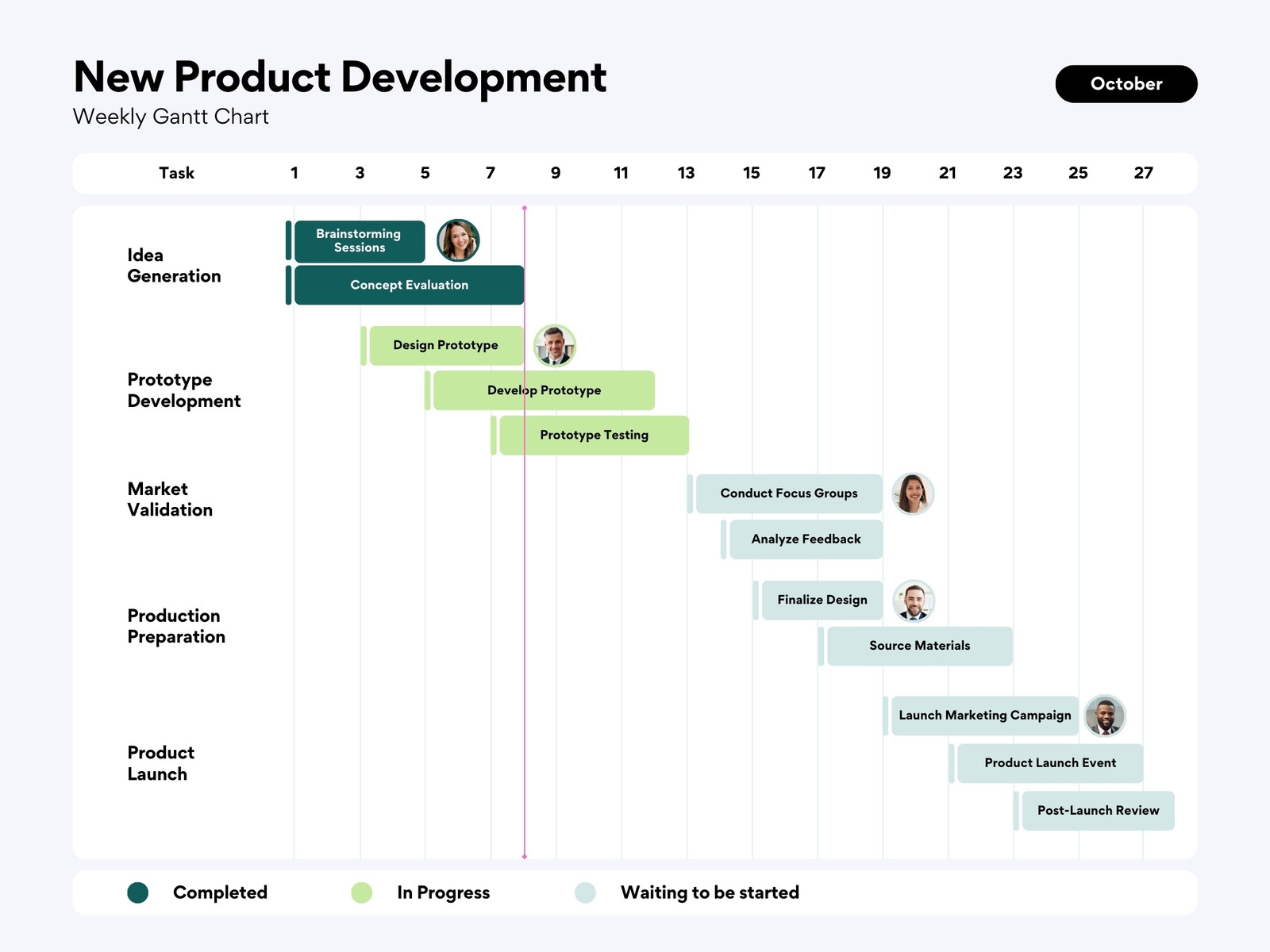Click the October month button
Viewport: 1270px width, 952px height.
(1126, 84)
